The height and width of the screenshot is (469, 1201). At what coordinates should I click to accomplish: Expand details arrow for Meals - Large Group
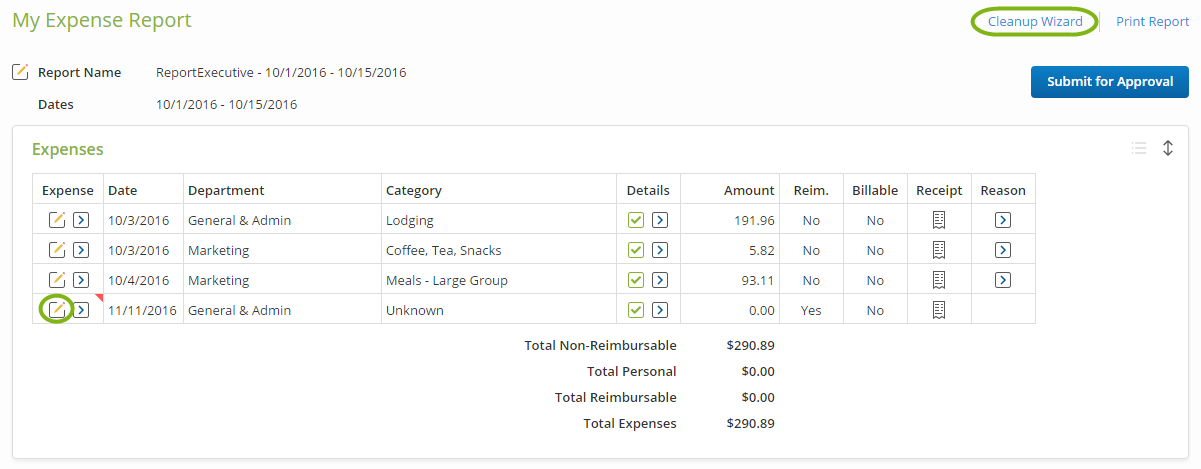[x=660, y=280]
